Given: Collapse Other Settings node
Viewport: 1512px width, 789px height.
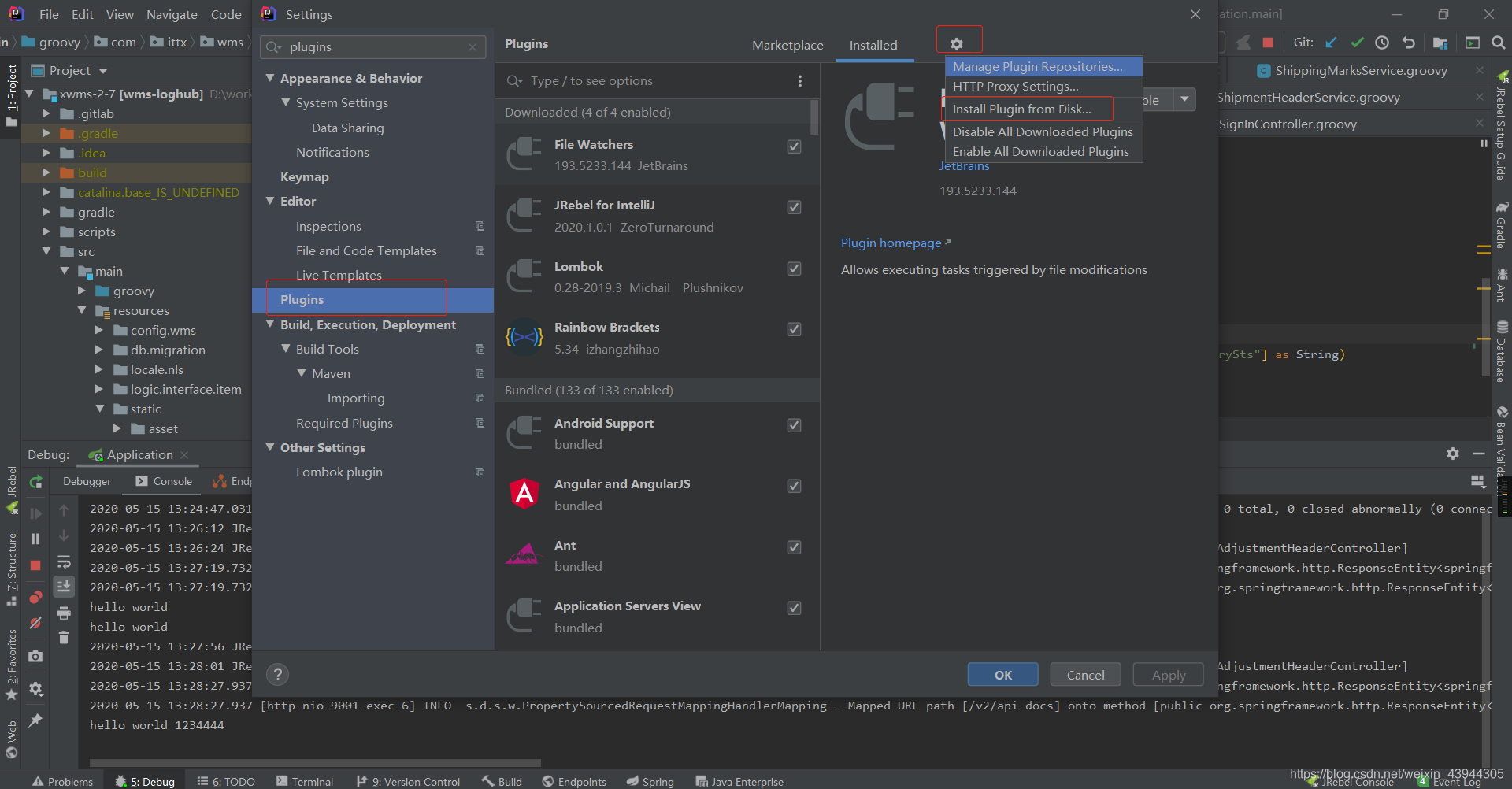Looking at the screenshot, I should pyautogui.click(x=270, y=446).
